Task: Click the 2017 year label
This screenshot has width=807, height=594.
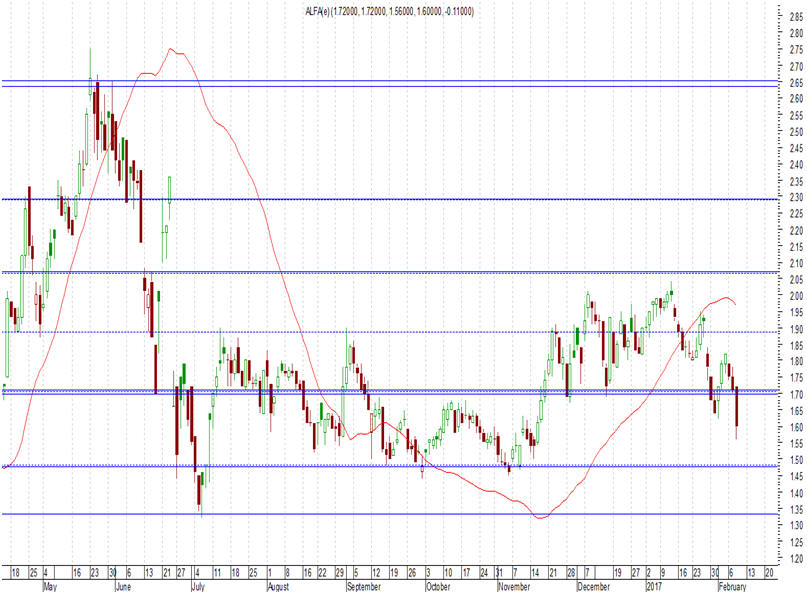Action: pos(654,587)
